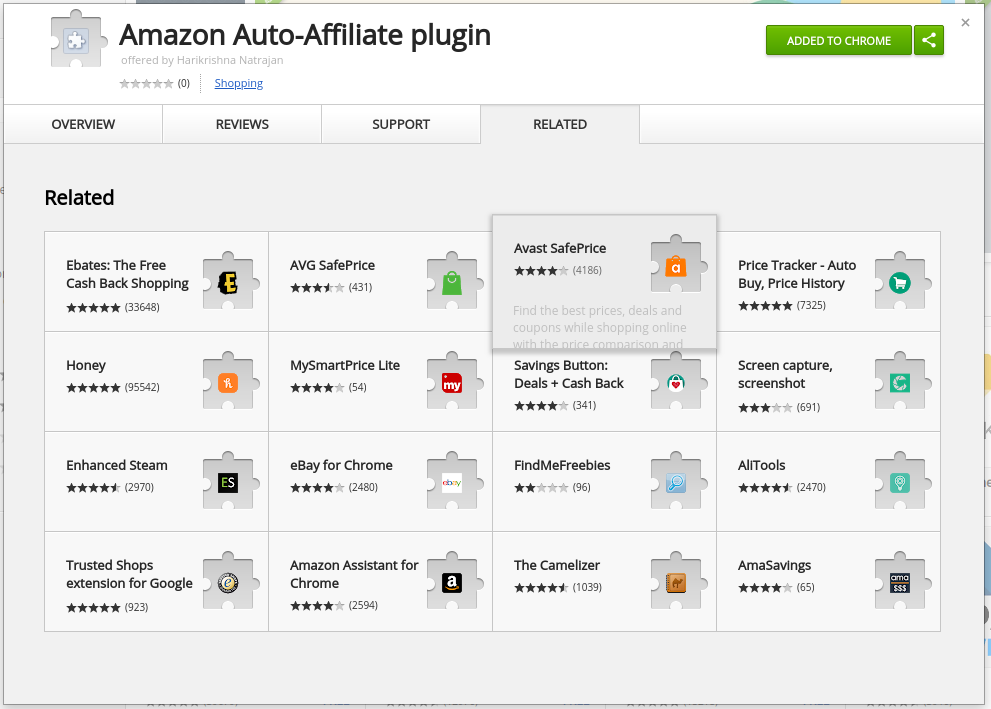The width and height of the screenshot is (991, 709).
Task: Click 'offered by Harikrishna Natrajan' text
Action: [202, 60]
